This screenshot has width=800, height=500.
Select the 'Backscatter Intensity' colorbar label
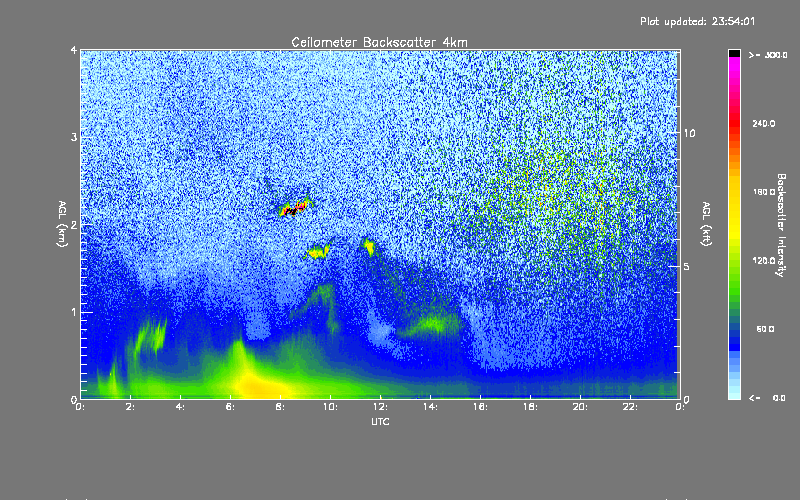(781, 224)
